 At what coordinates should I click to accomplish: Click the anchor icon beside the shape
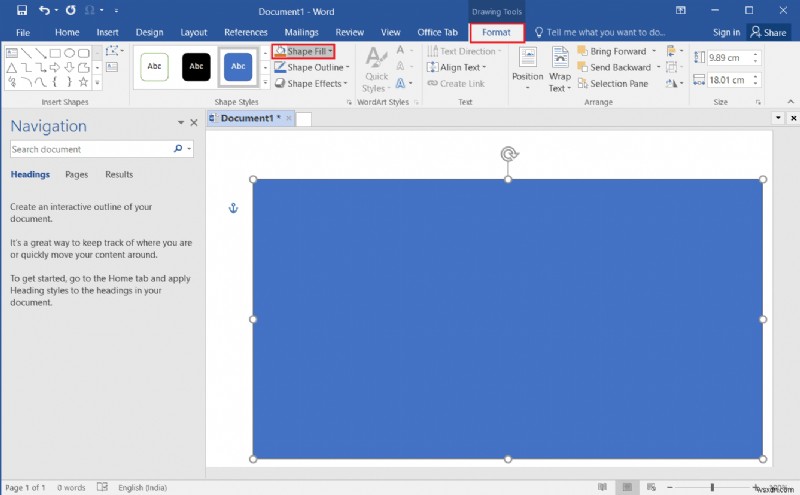234,208
